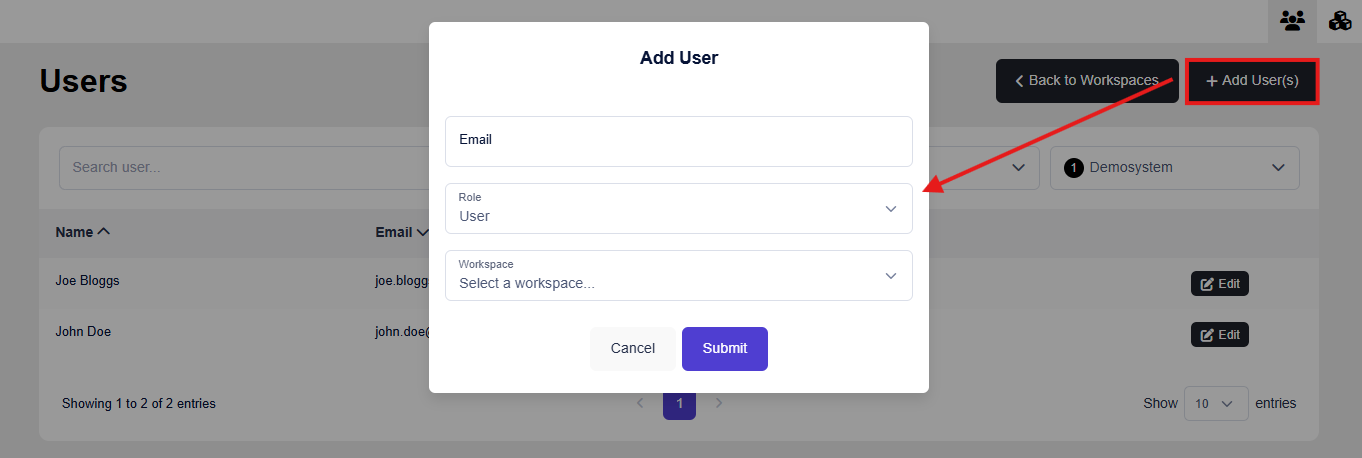Click the Email field in dialog

[678, 141]
